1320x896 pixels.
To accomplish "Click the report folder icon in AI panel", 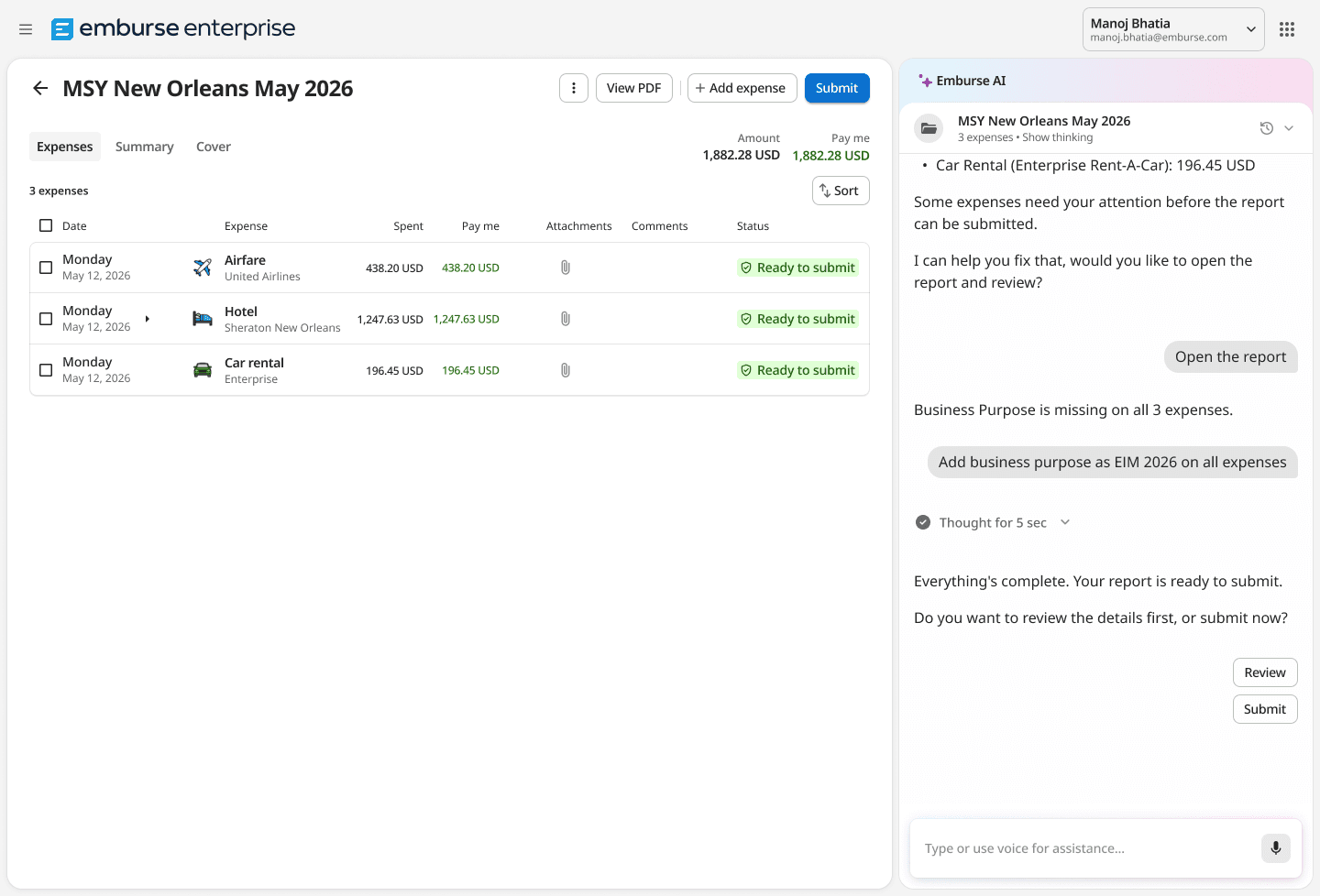I will tap(929, 128).
